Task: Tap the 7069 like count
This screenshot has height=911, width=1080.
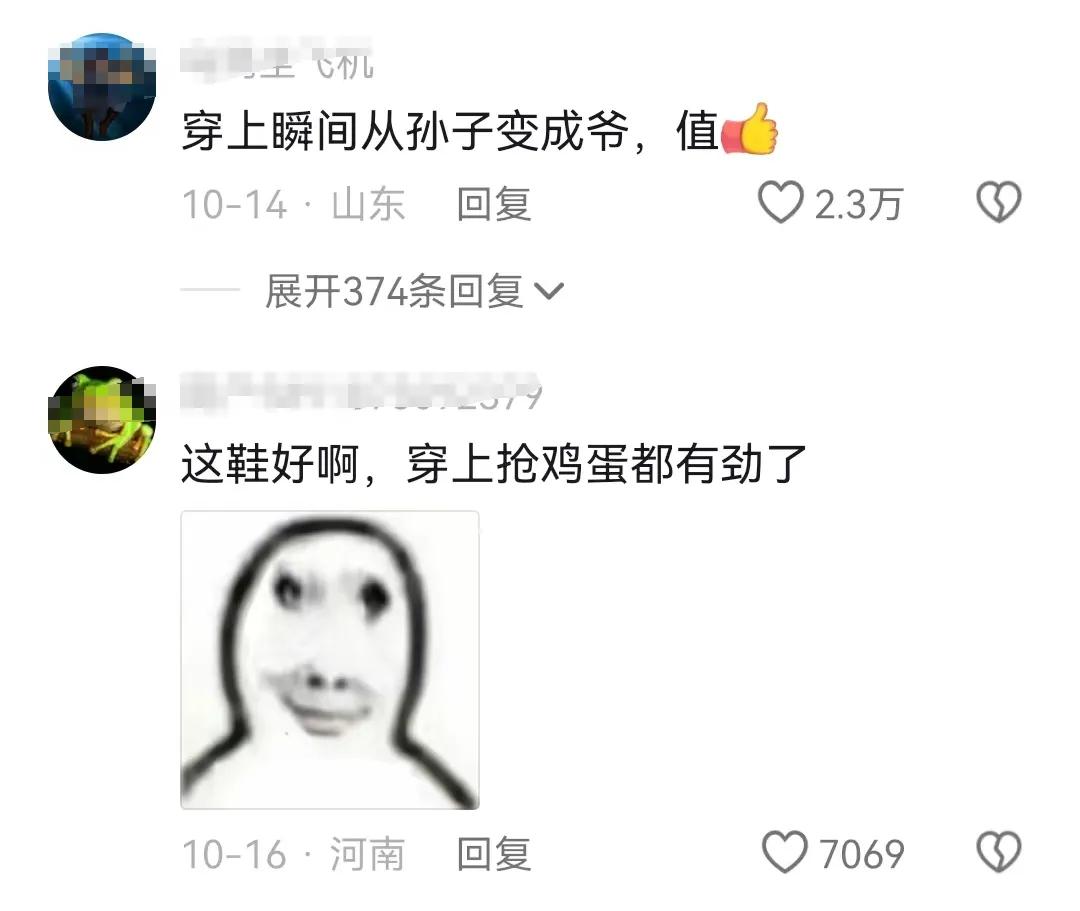Action: tap(862, 855)
